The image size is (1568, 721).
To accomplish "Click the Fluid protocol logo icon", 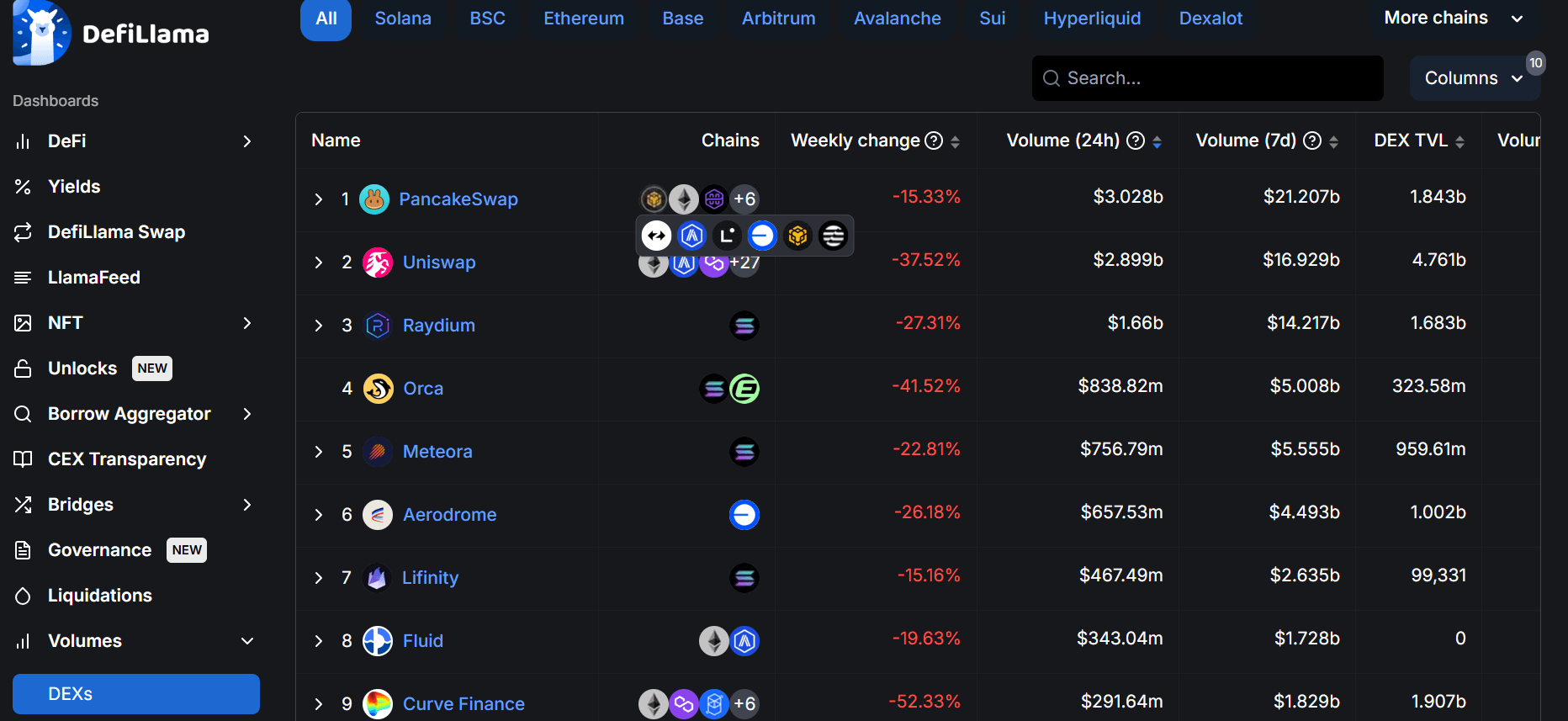I will pos(378,641).
